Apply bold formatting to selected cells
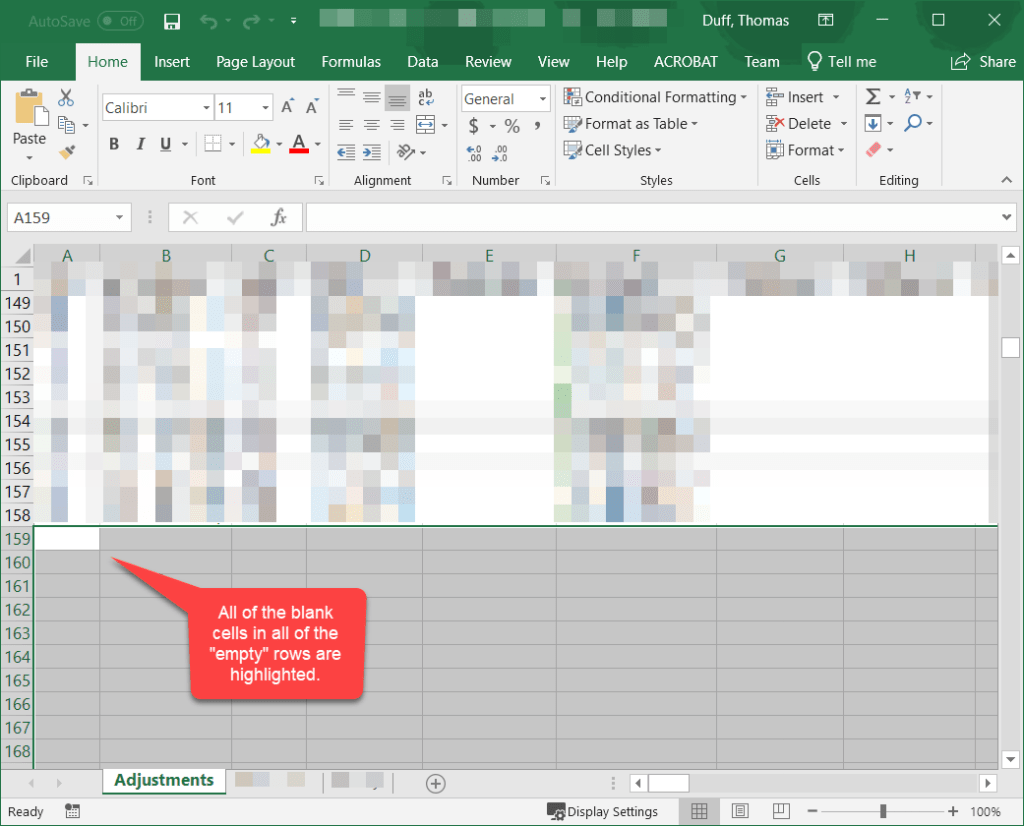 [x=113, y=143]
